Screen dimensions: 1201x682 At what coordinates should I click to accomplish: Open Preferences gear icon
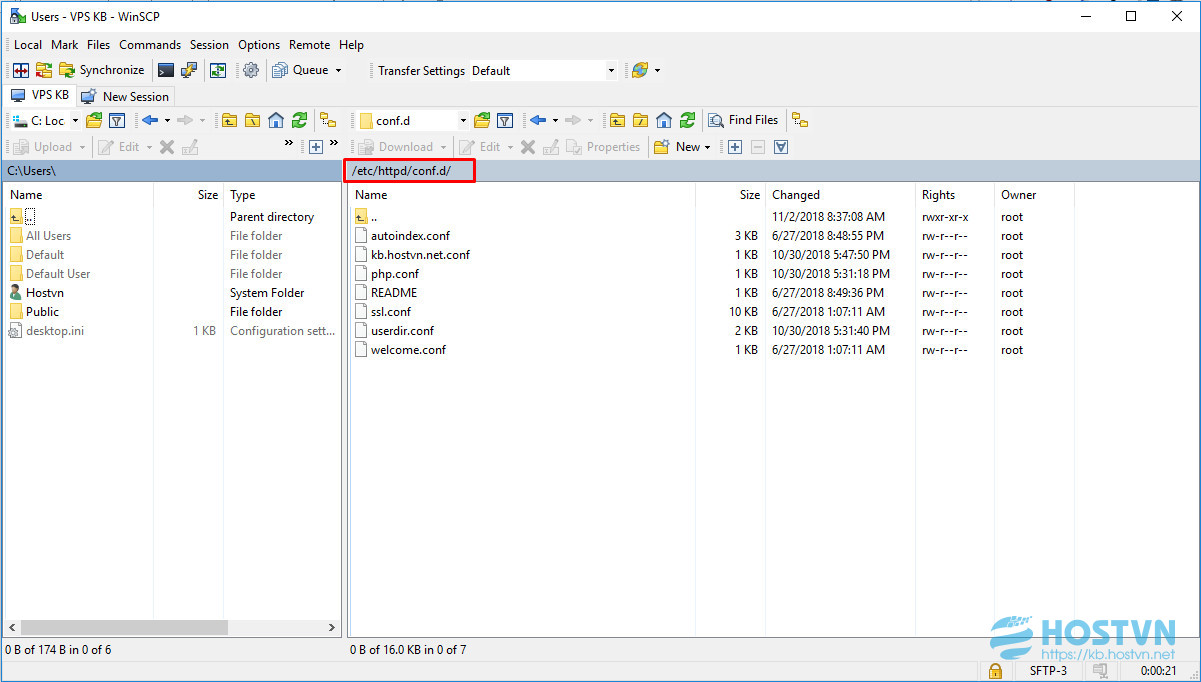pos(251,70)
